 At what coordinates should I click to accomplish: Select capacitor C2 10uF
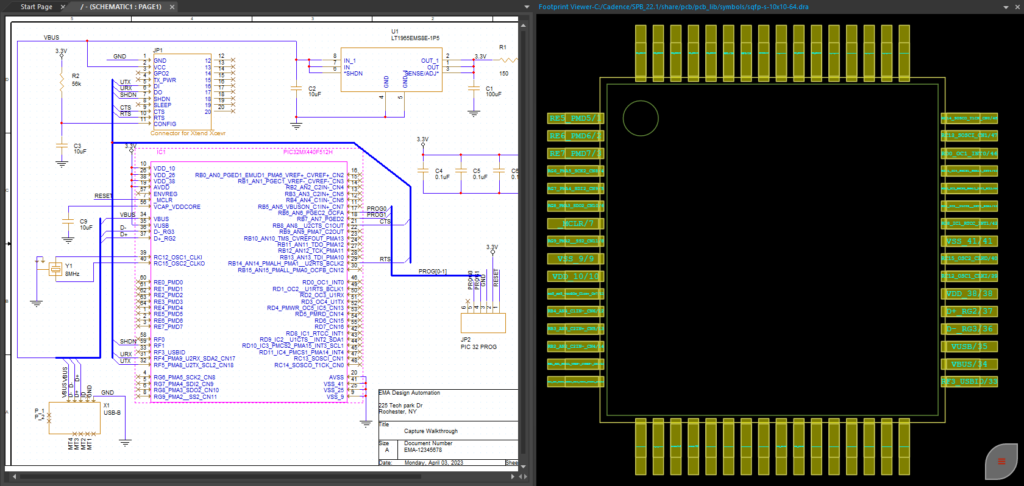[296, 89]
